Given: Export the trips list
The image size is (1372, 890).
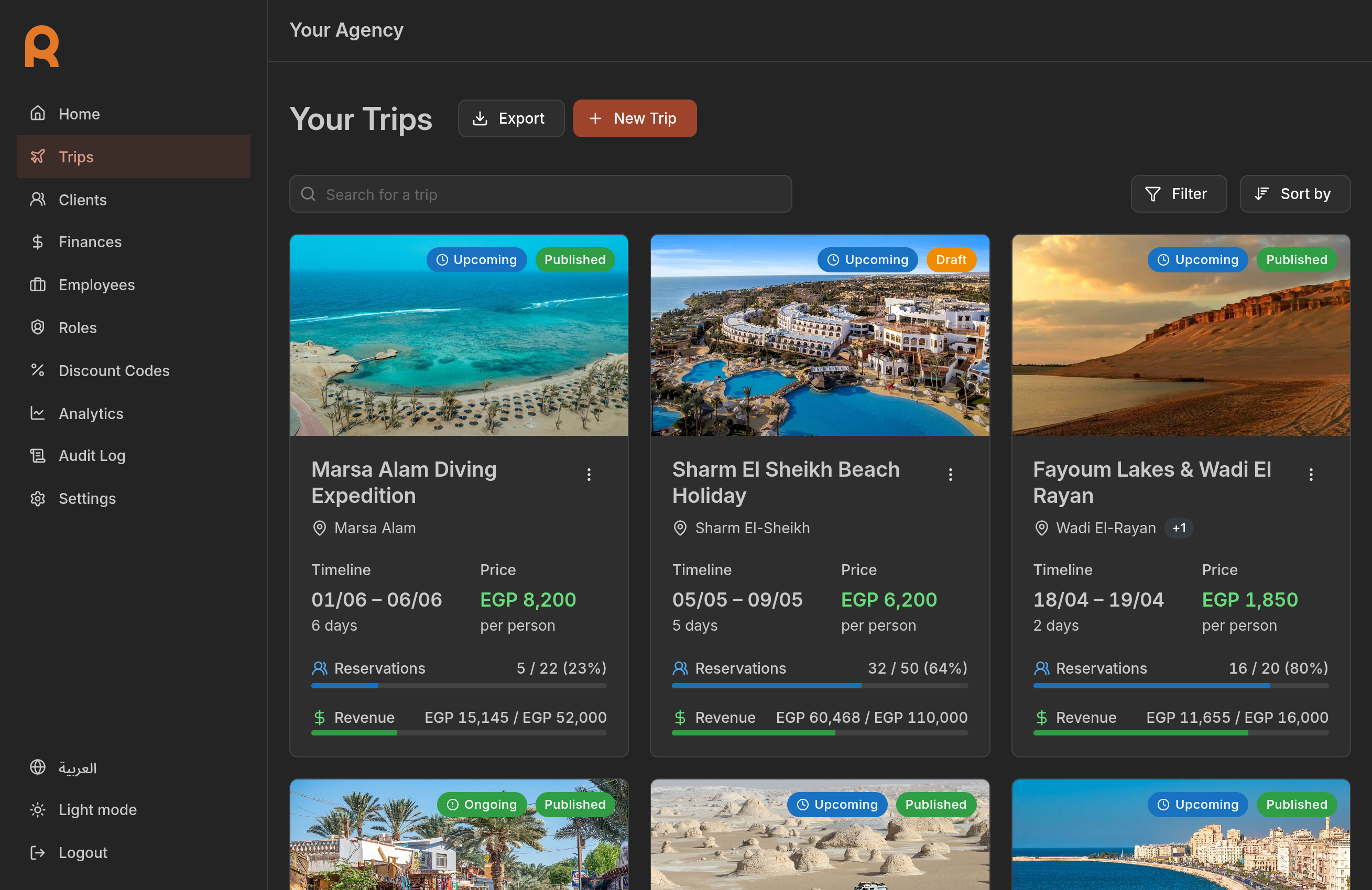Looking at the screenshot, I should pos(510,119).
